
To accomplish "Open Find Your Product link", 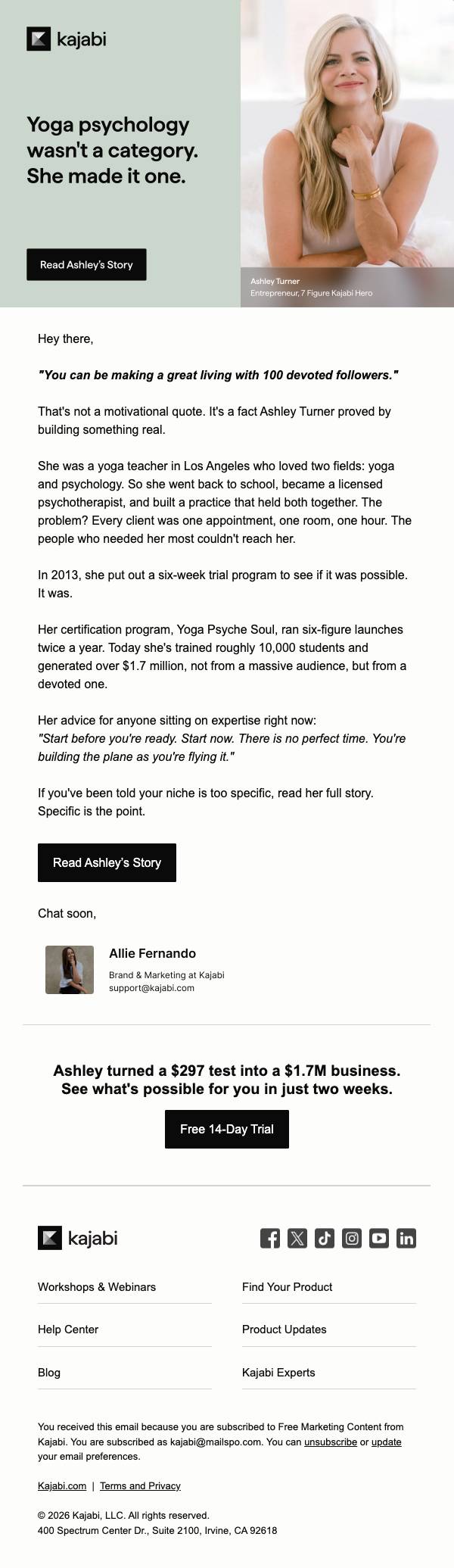I will (x=288, y=1286).
